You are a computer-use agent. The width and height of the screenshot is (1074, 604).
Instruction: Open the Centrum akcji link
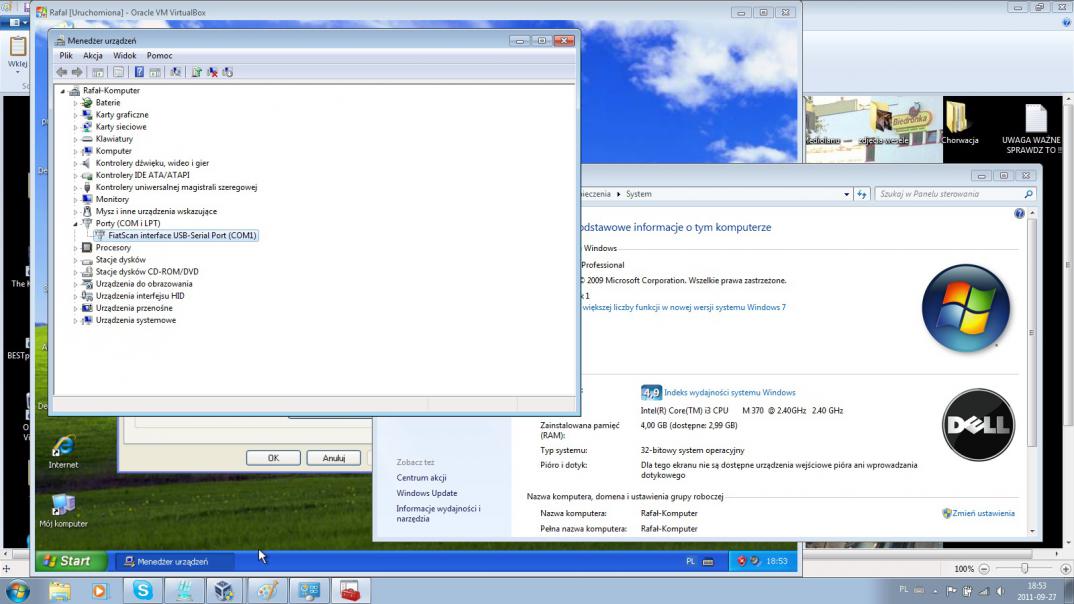[x=421, y=477]
